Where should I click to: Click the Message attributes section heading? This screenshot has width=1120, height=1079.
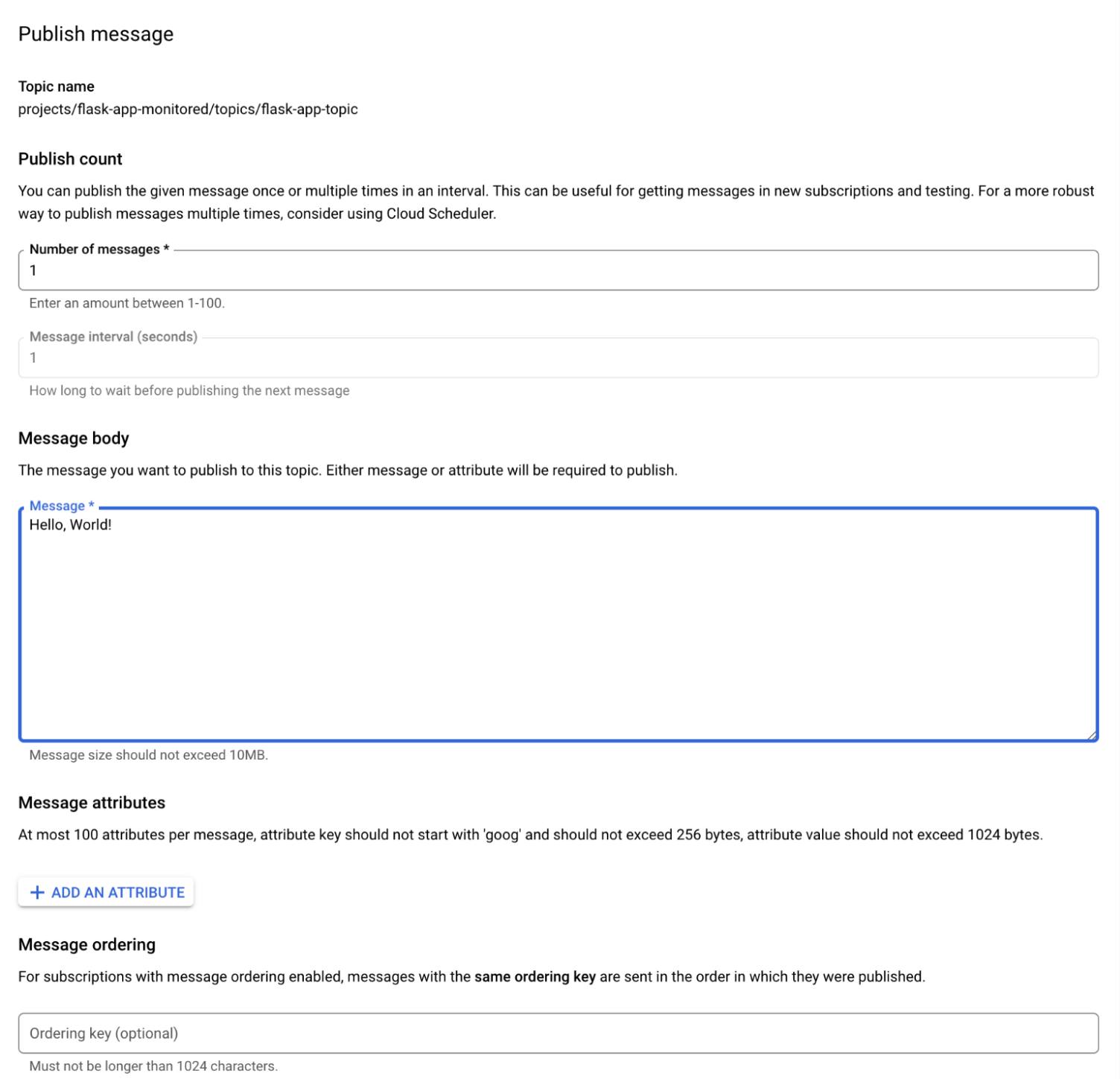coord(92,803)
